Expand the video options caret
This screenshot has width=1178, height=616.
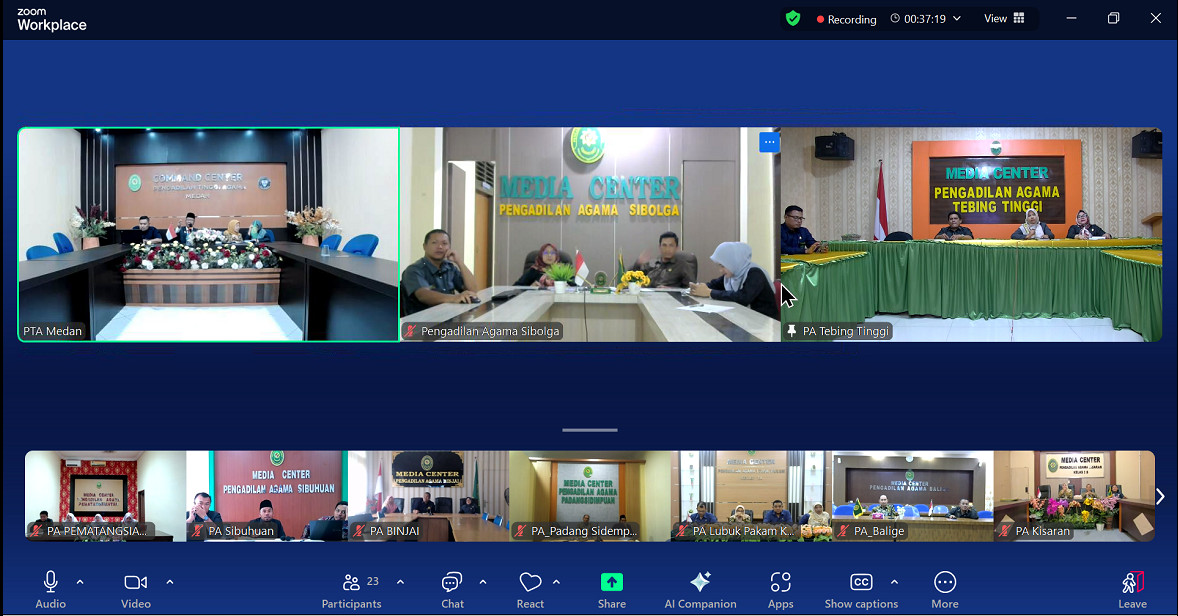[x=170, y=582]
